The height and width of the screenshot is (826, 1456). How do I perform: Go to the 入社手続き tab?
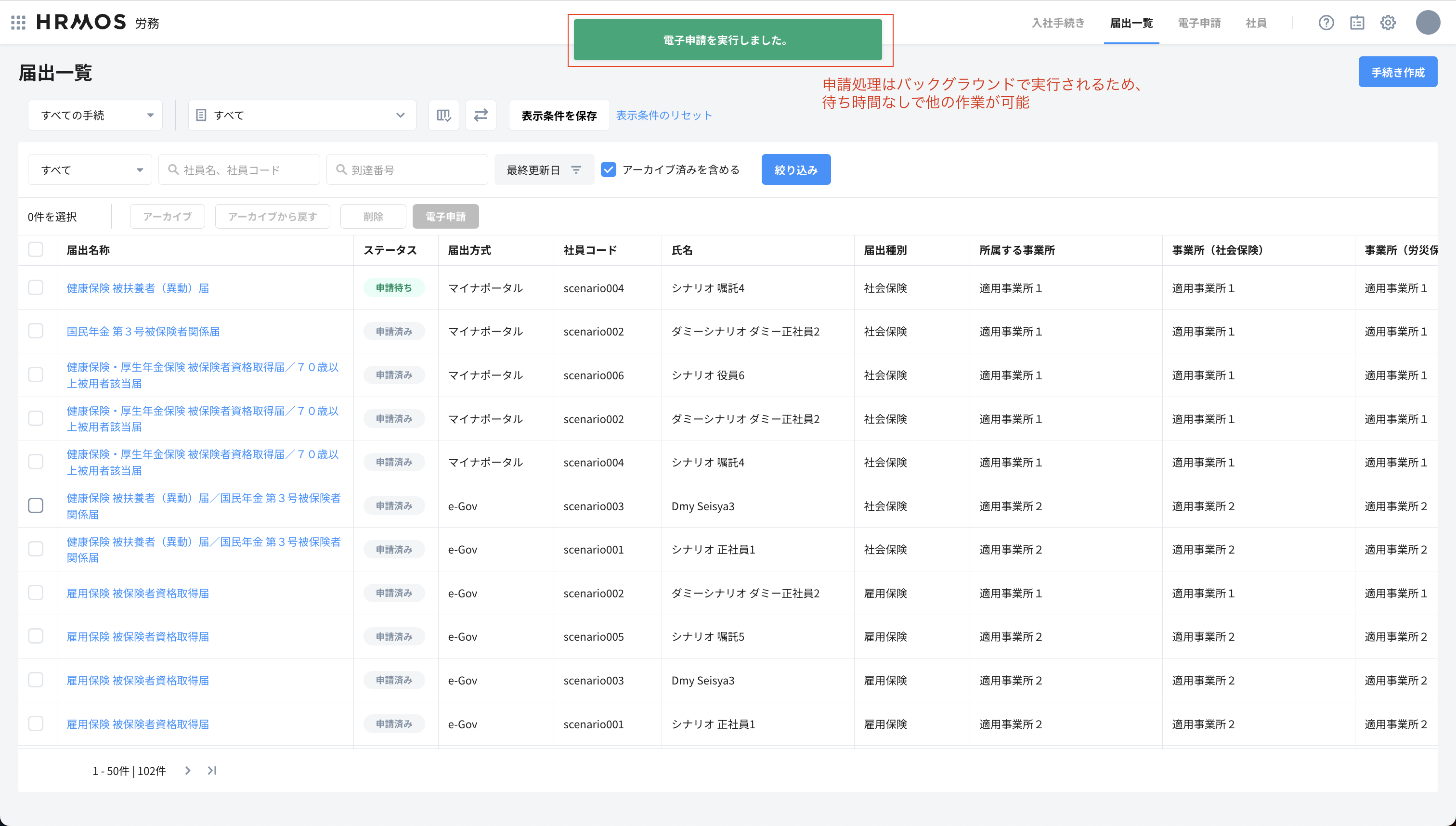(1058, 23)
